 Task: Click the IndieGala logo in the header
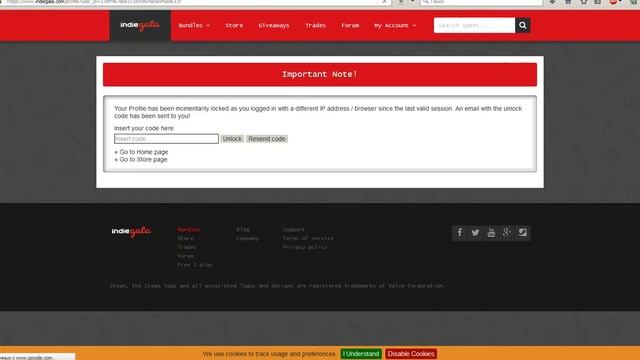pos(140,25)
